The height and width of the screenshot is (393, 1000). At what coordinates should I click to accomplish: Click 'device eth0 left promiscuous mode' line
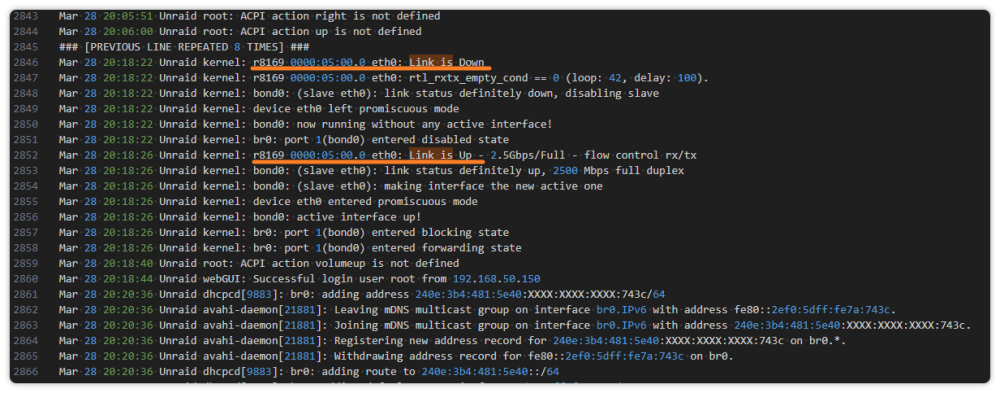[x=259, y=109]
